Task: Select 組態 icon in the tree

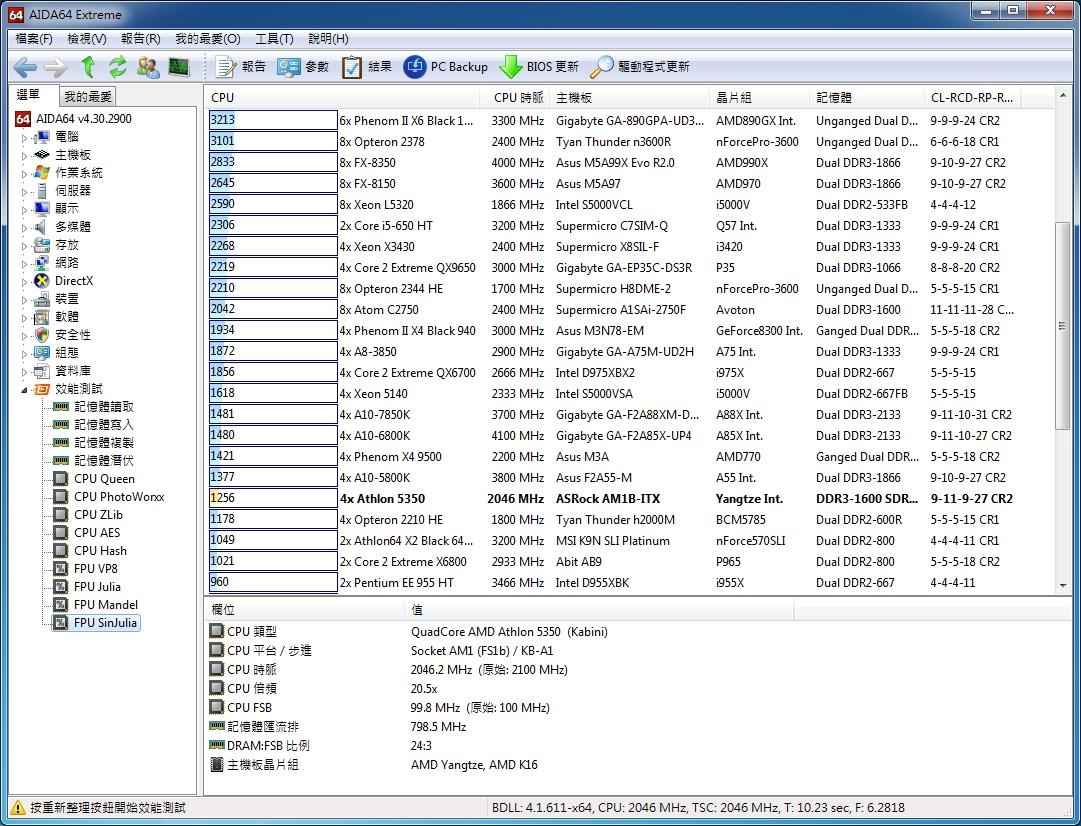Action: click(42, 352)
